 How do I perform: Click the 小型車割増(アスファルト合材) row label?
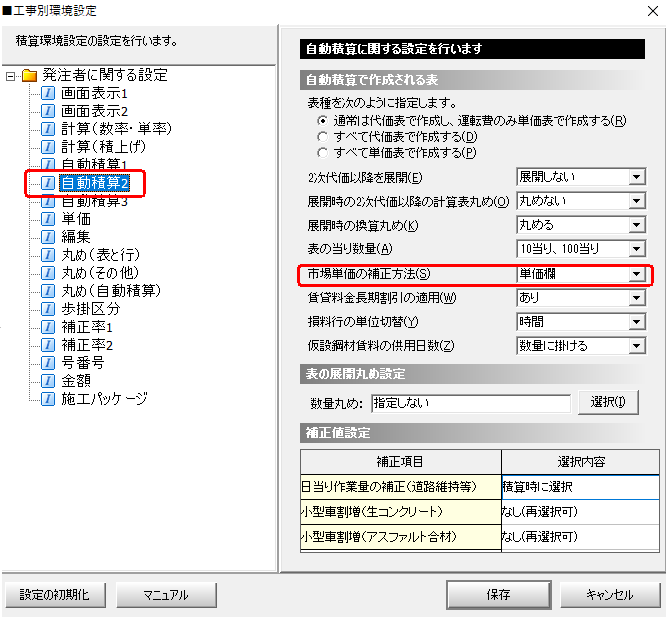pyautogui.click(x=401, y=537)
